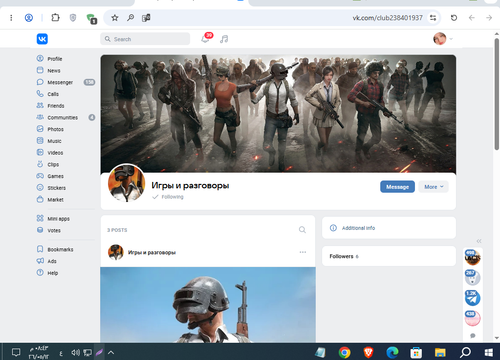Screen dimensions: 500x360
Task: Collapse the chat sidebar double-chevron
Action: point(479,241)
